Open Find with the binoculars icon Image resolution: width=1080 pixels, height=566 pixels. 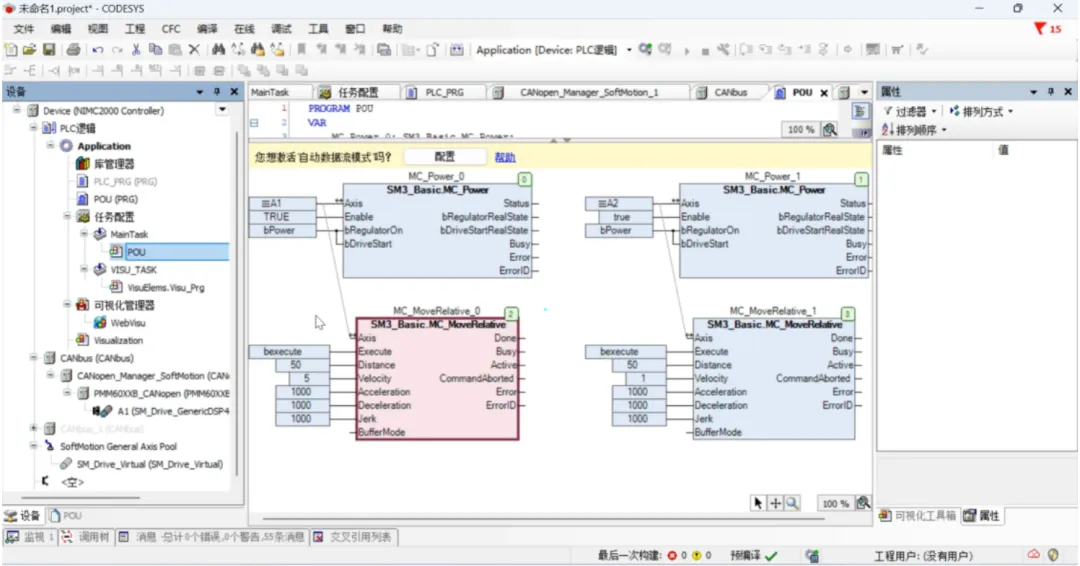tap(218, 50)
